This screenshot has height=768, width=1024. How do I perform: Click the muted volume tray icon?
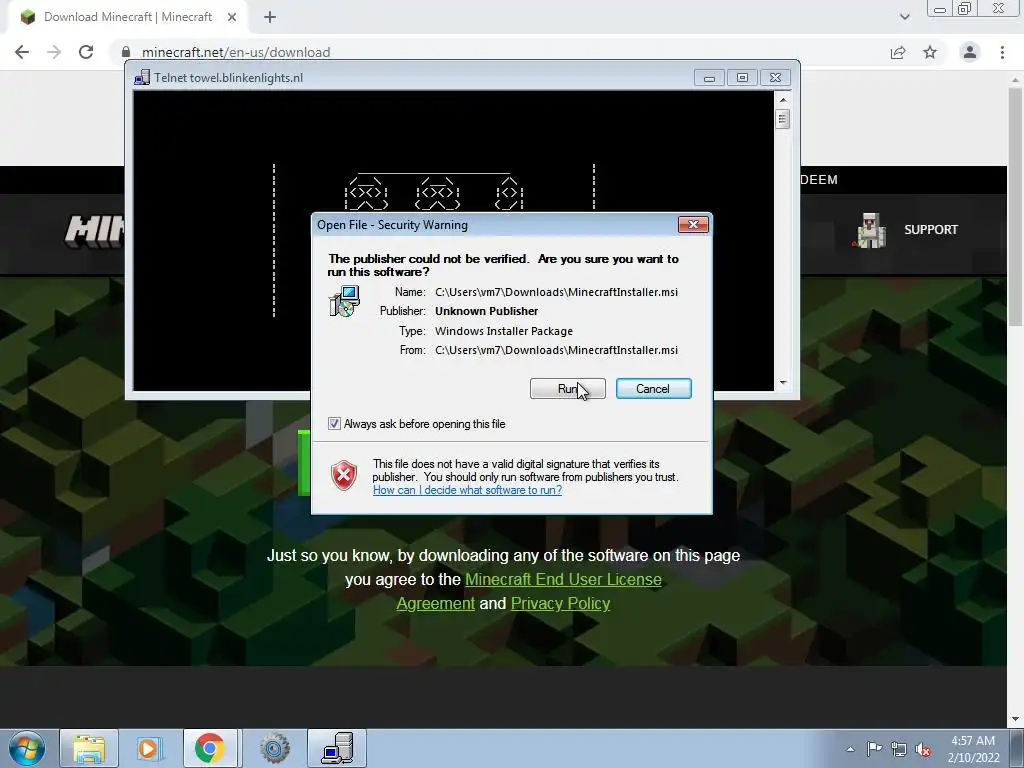tap(923, 749)
